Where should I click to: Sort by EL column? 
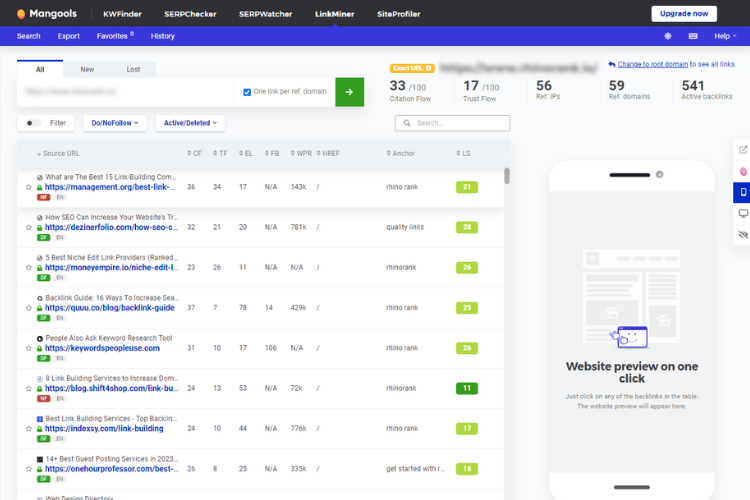point(246,154)
